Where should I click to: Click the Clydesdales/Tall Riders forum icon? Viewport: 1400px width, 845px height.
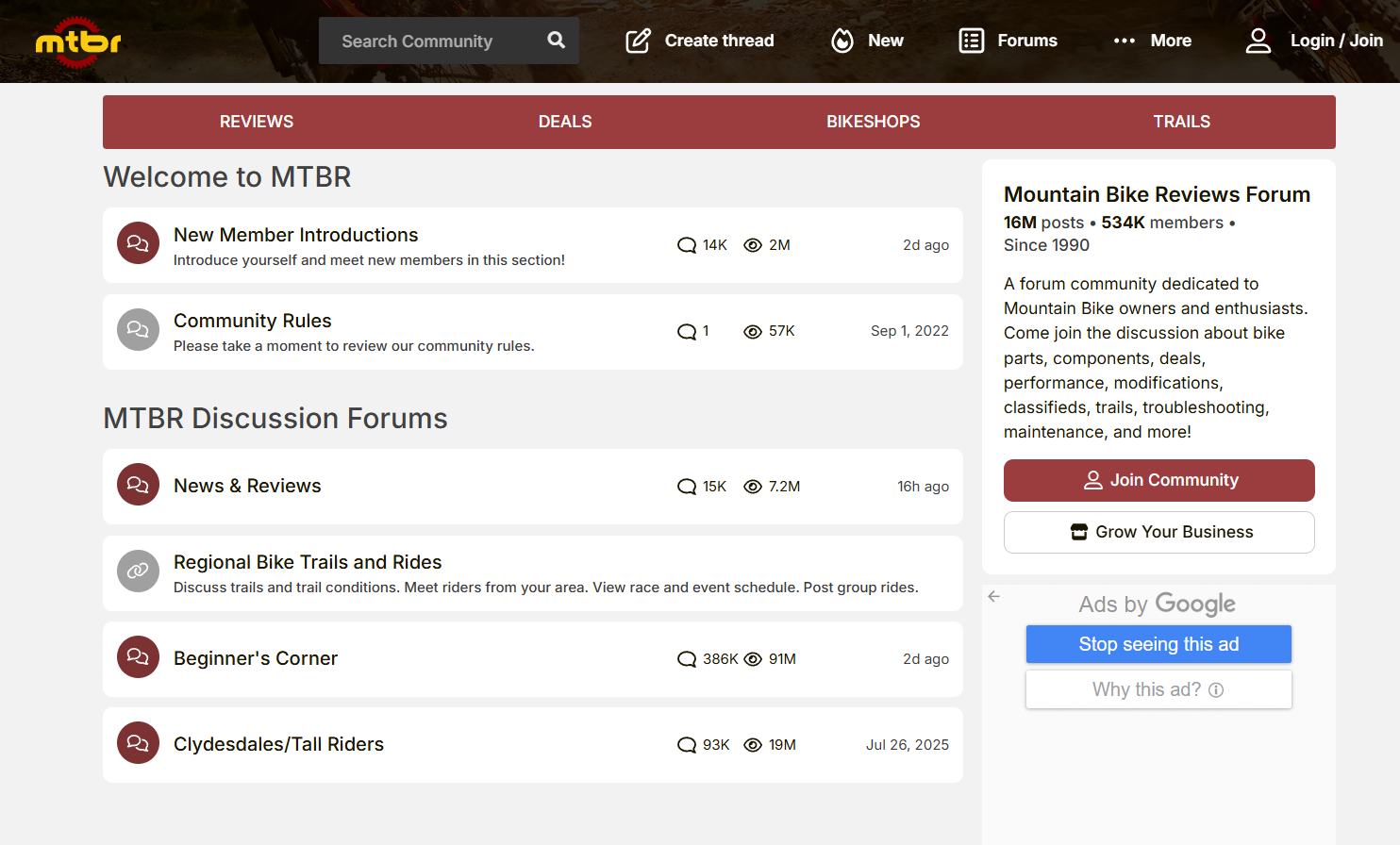coord(138,743)
